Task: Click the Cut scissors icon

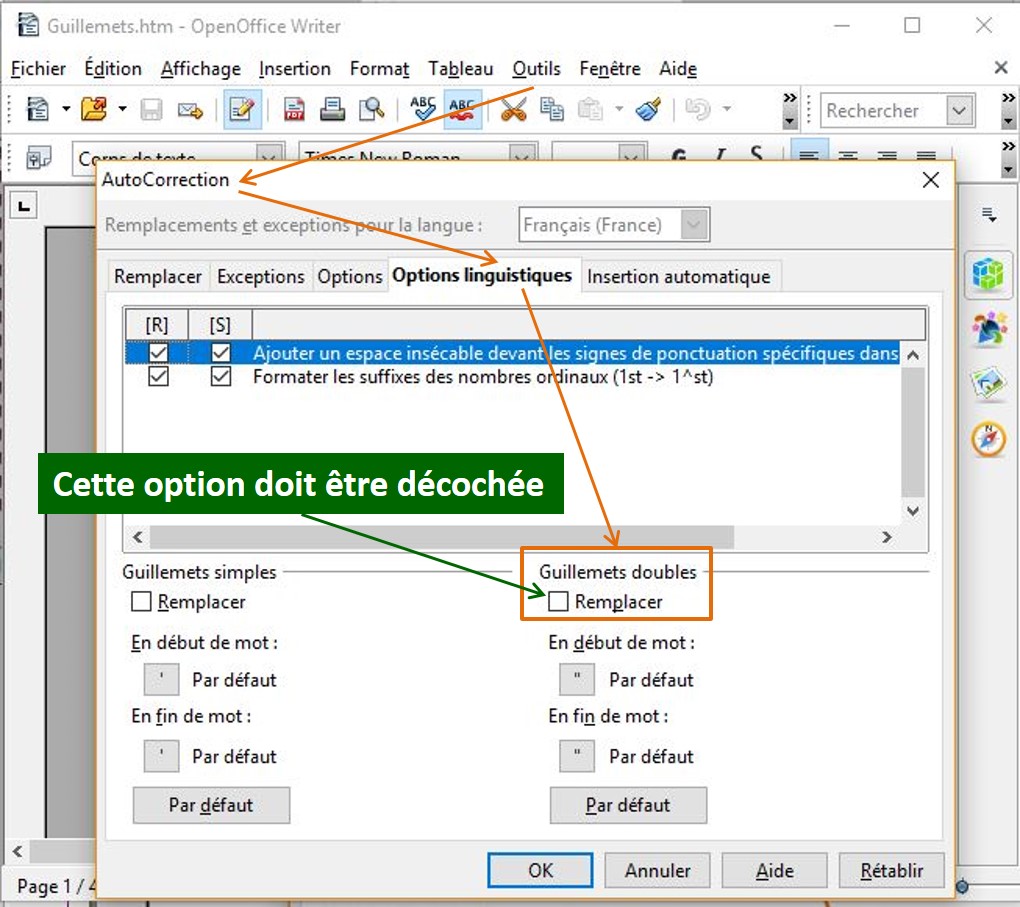Action: 513,110
